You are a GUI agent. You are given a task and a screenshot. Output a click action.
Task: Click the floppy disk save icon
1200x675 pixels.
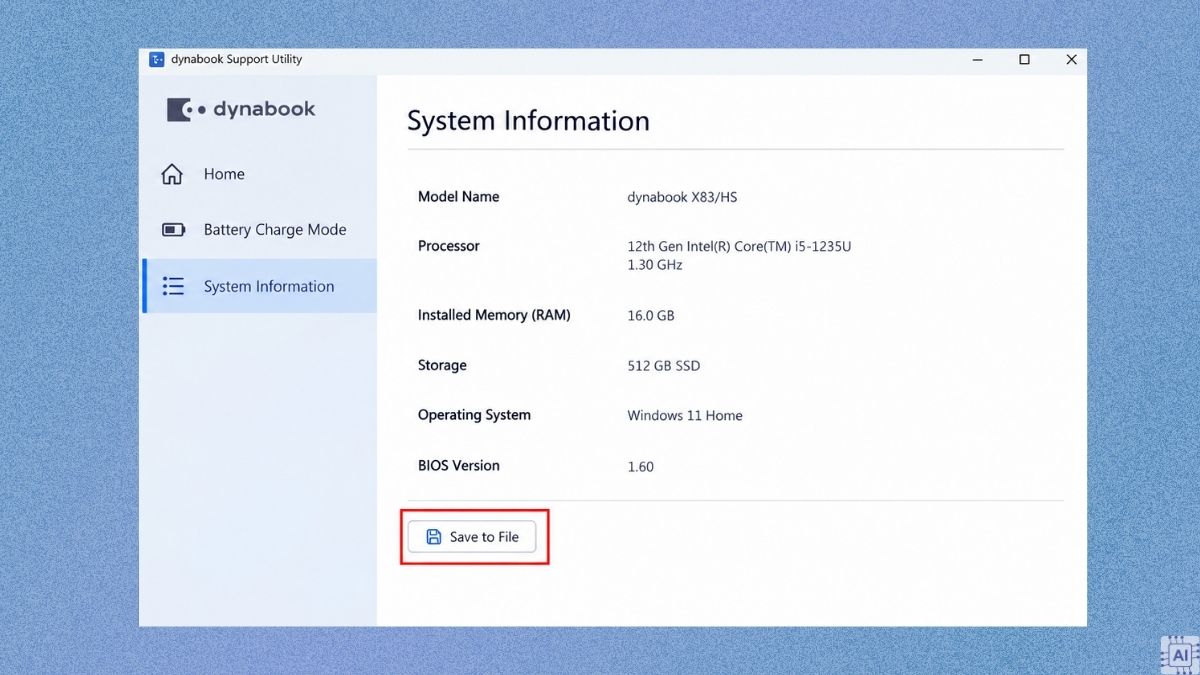coord(434,537)
